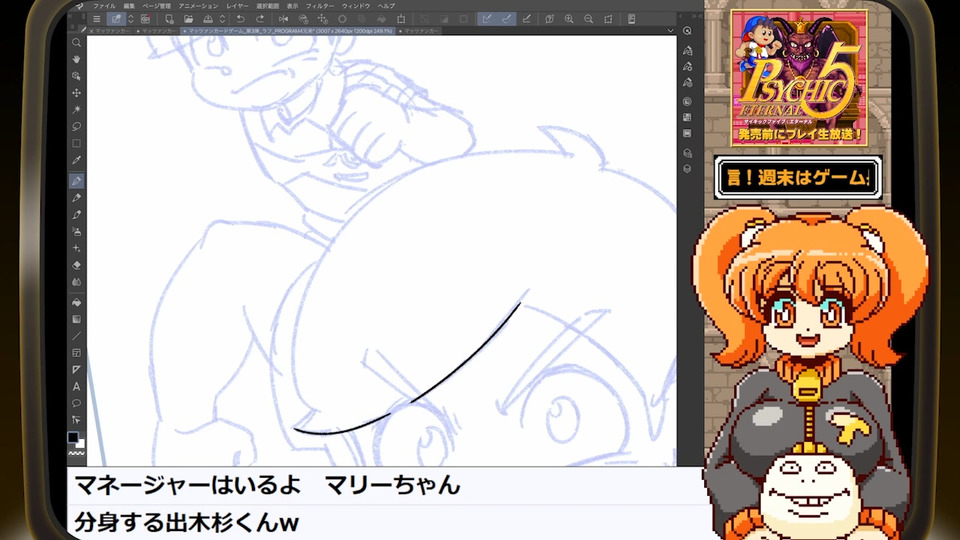This screenshot has width=960, height=540.
Task: Select the Figure line tool
Action: pyautogui.click(x=77, y=336)
